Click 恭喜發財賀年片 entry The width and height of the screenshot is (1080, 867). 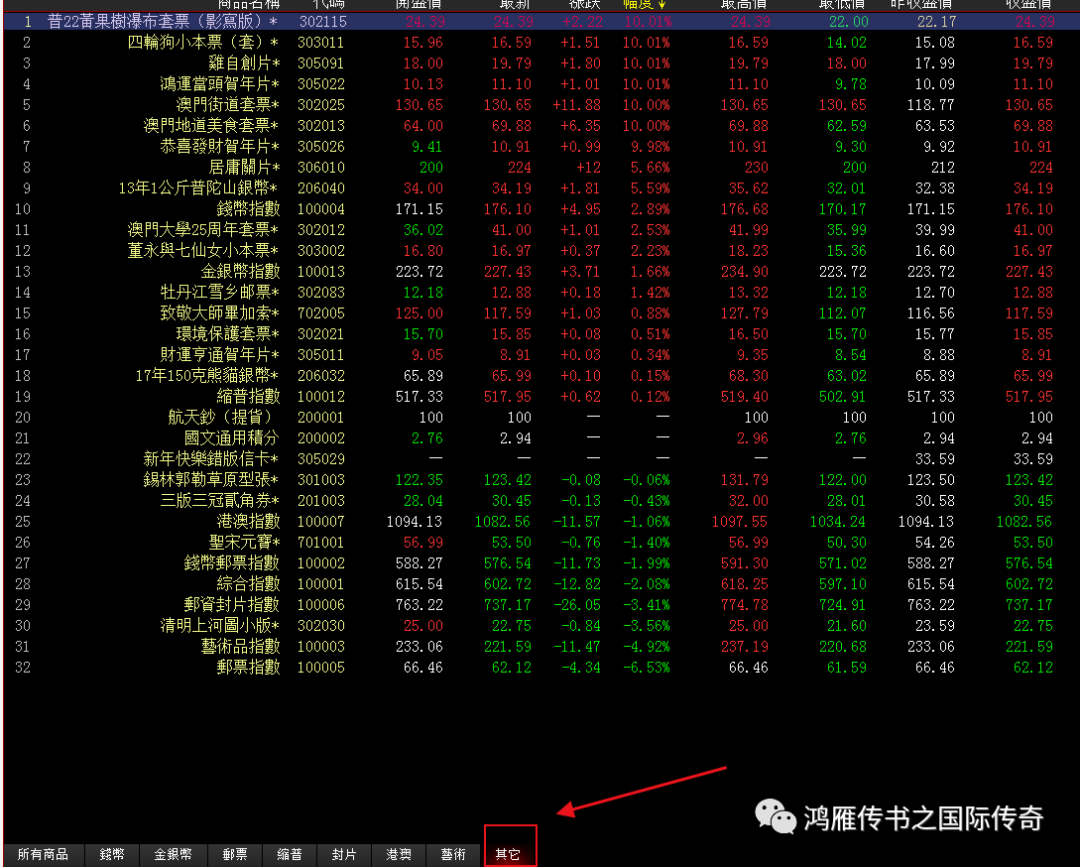220,146
